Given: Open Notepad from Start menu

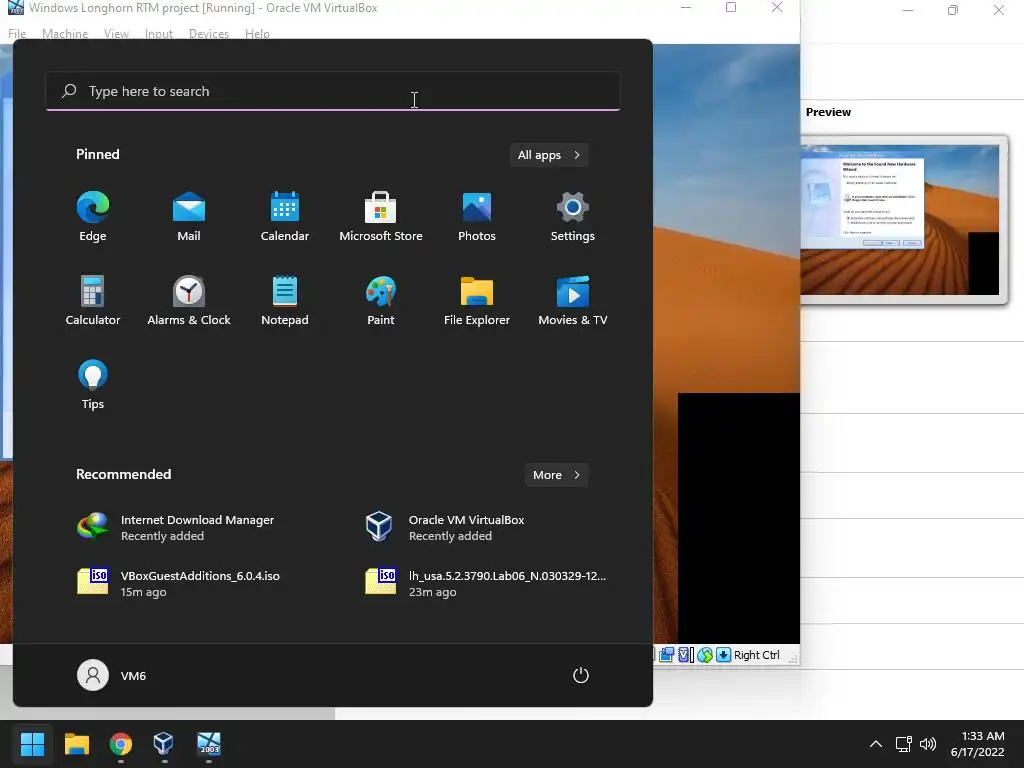Looking at the screenshot, I should click(285, 300).
